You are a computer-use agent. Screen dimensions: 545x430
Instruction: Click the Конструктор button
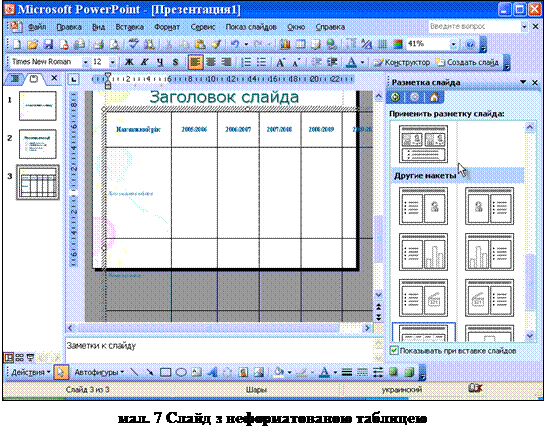pos(402,62)
